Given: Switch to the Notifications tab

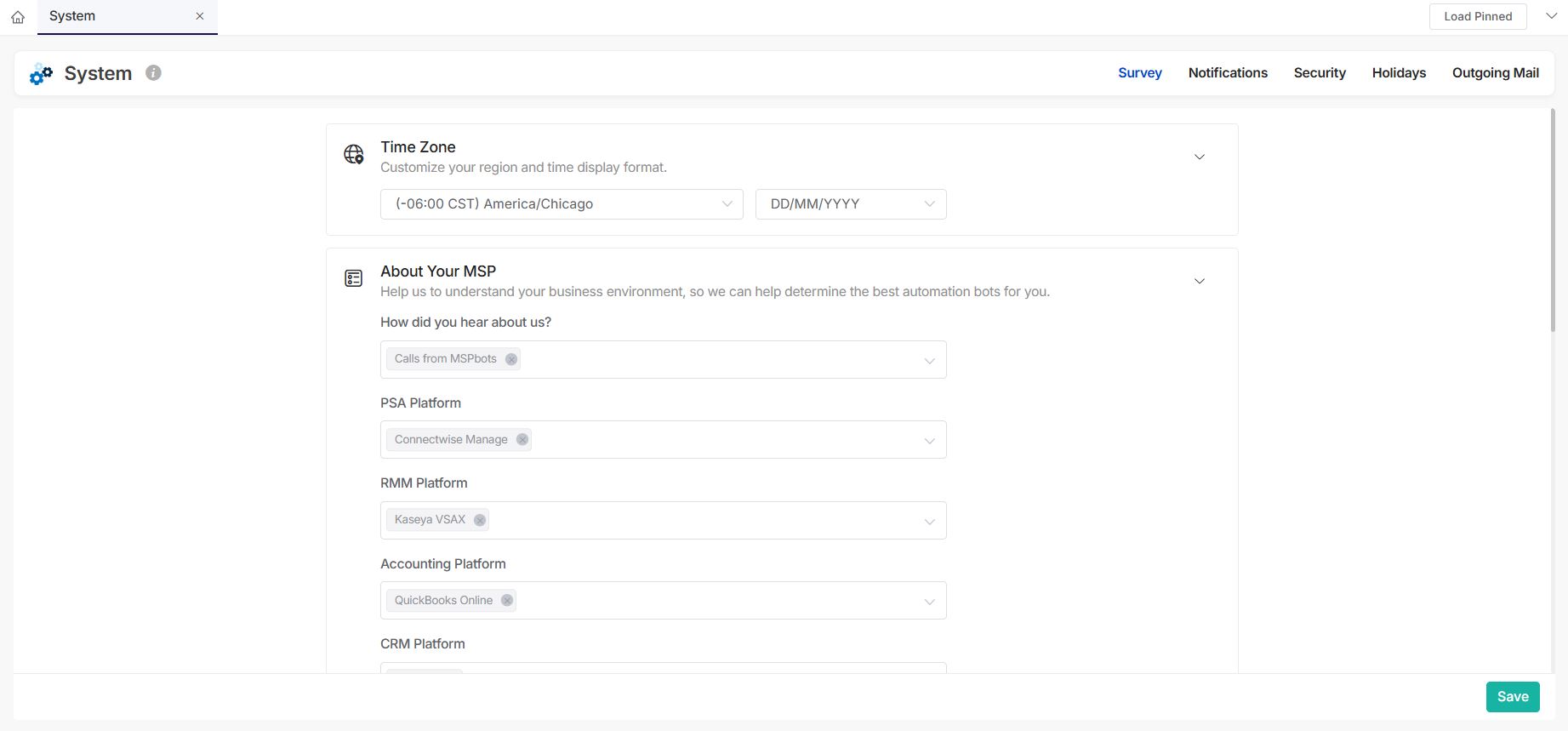Looking at the screenshot, I should [1228, 73].
